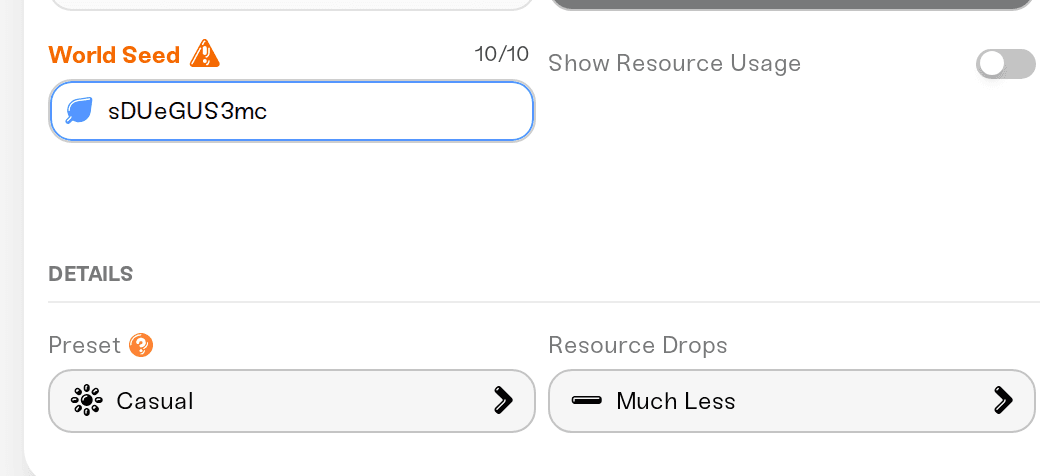The width and height of the screenshot is (1040, 476).
Task: Click the Casual preset sun icon
Action: pos(86,401)
